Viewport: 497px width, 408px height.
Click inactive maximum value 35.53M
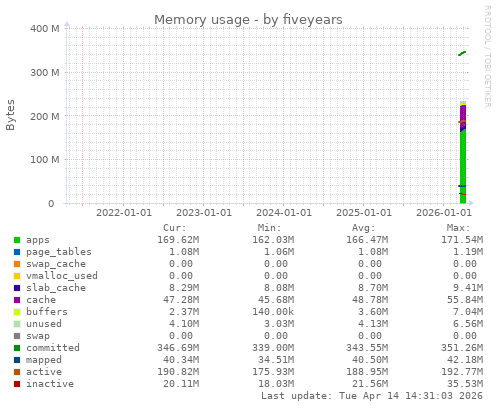pyautogui.click(x=465, y=384)
